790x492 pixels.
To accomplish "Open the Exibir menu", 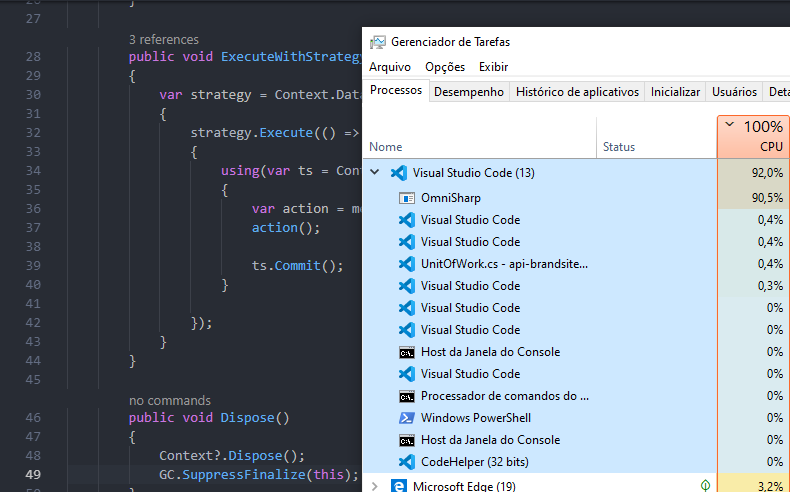I will point(493,67).
